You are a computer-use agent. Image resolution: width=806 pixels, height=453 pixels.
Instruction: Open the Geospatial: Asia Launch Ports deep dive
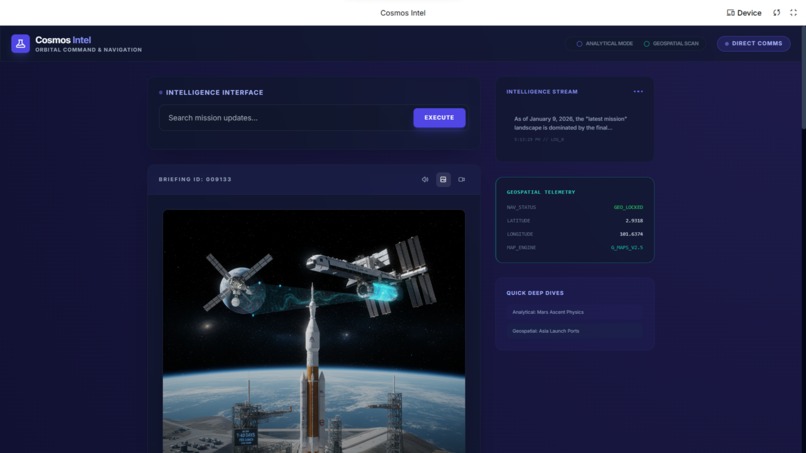575,331
